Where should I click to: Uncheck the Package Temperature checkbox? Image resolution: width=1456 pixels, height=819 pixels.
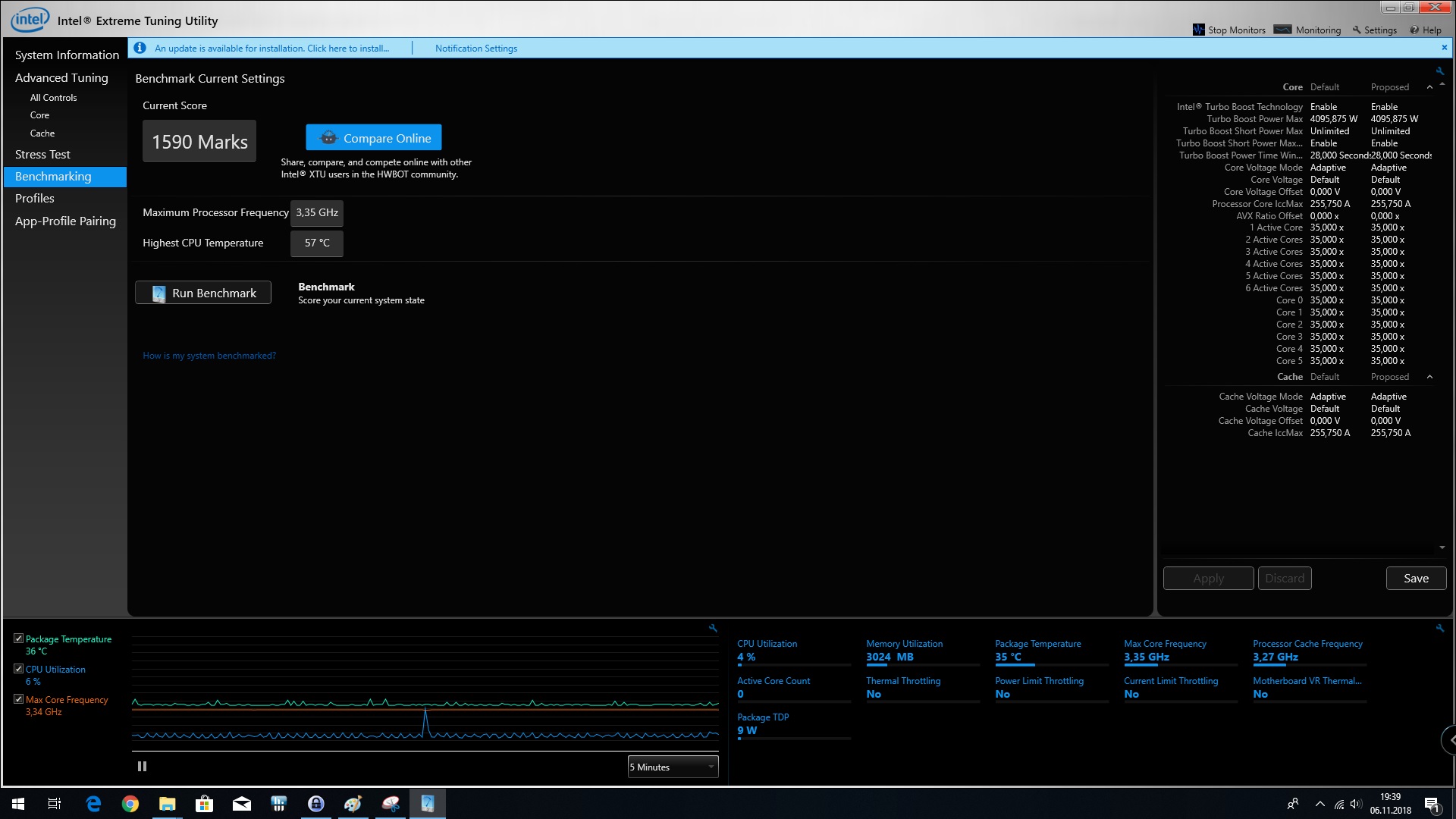coord(18,639)
